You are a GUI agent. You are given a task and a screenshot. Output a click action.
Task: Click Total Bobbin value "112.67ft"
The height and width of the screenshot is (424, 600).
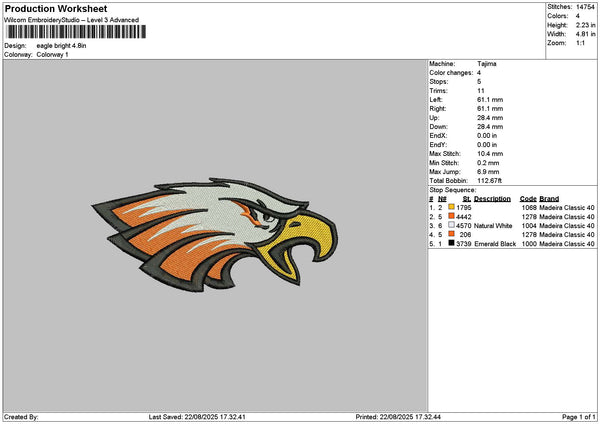(x=489, y=181)
